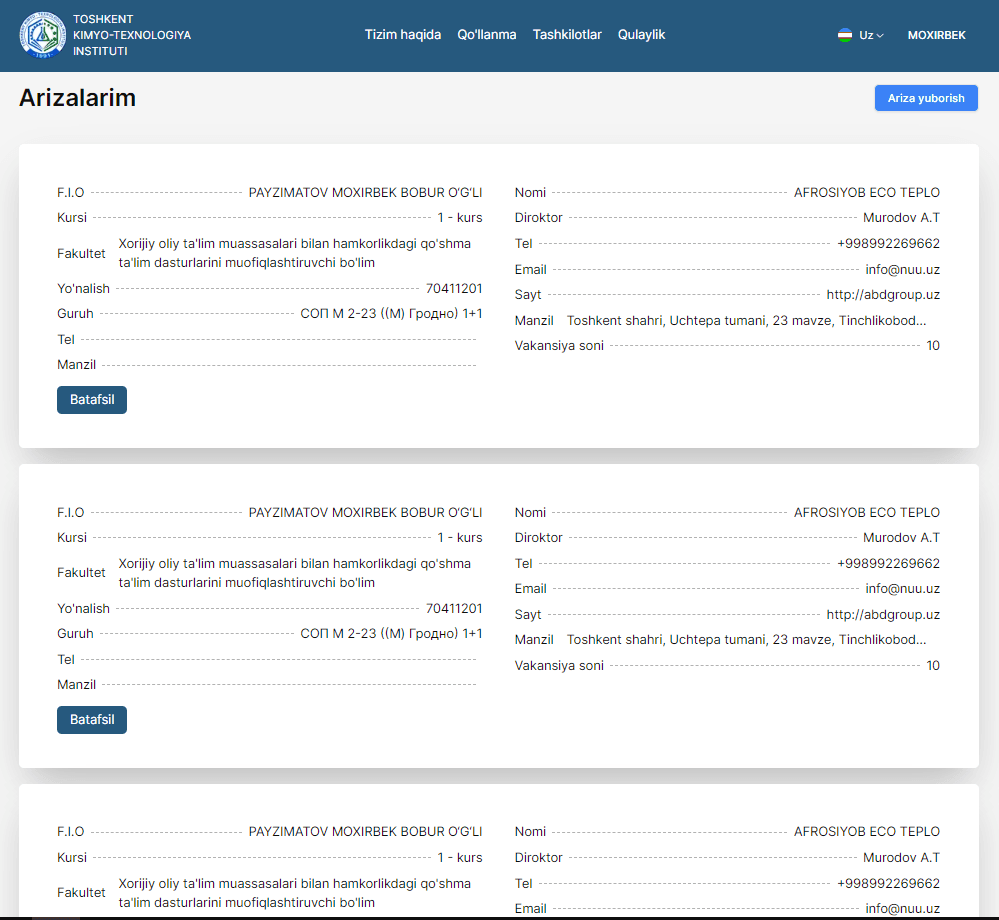
Task: Open the Tashkilotlar menu item
Action: pos(567,35)
